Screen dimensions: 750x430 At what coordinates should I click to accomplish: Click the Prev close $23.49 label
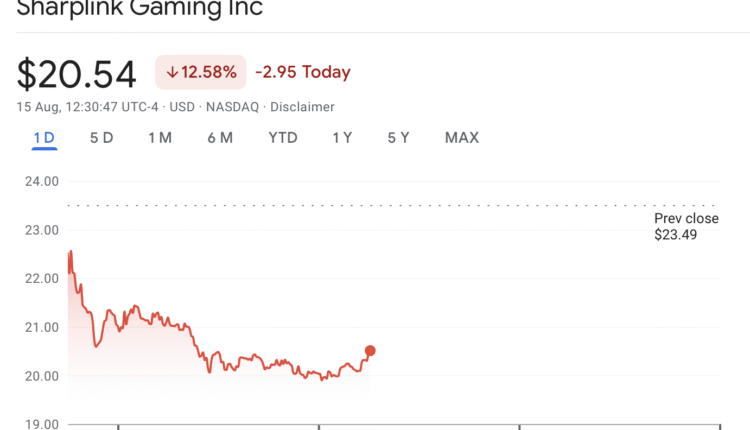[x=686, y=227]
